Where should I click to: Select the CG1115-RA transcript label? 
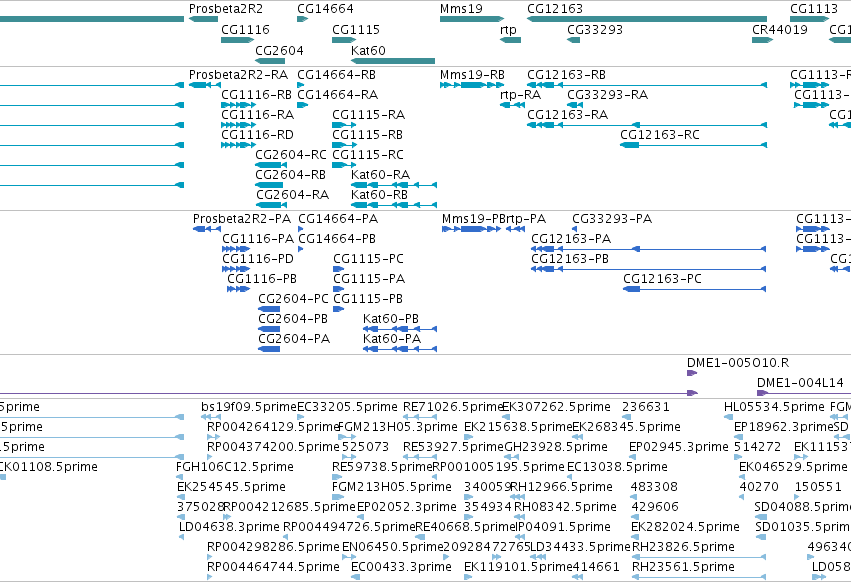tap(369, 115)
